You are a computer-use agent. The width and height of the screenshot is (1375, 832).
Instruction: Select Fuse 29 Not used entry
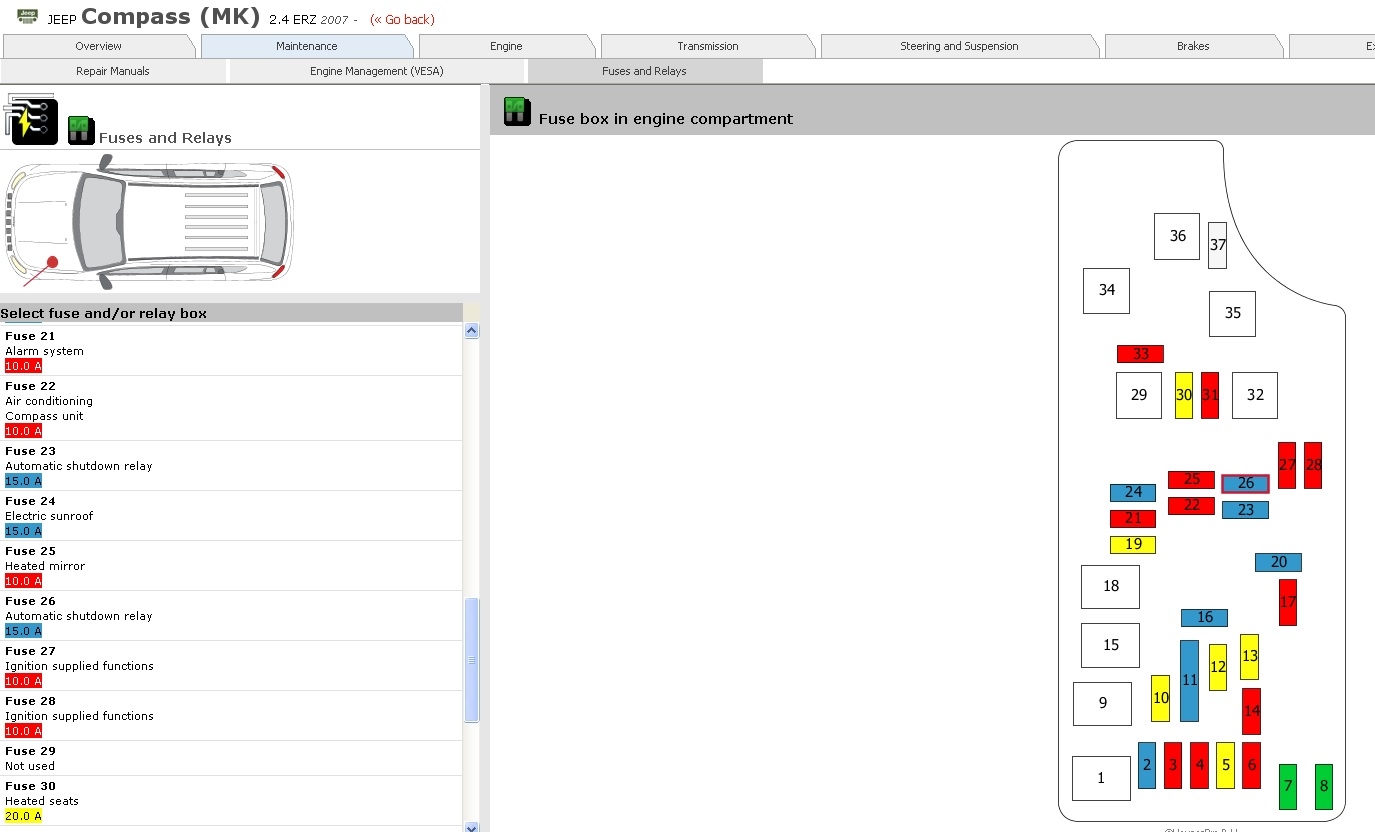coord(231,758)
